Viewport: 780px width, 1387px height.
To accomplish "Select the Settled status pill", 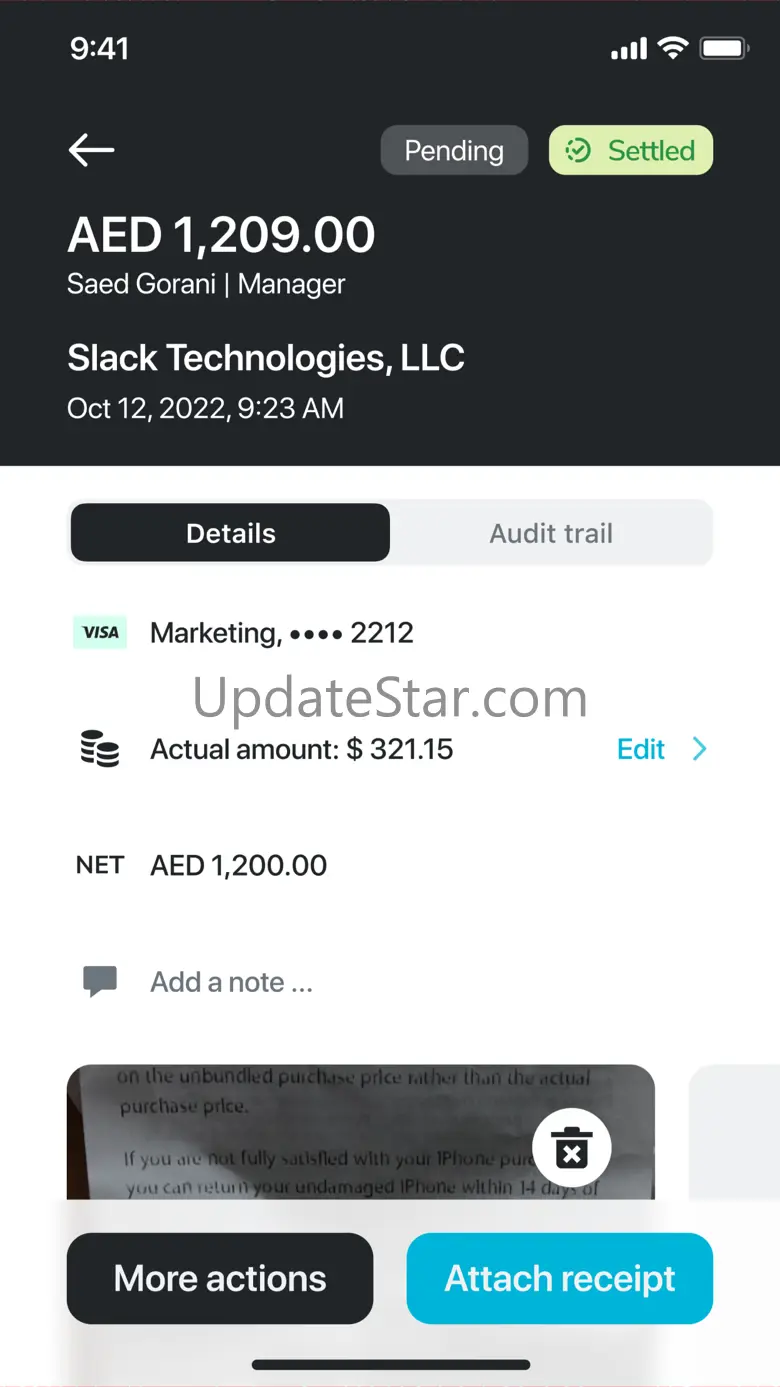I will (631, 151).
